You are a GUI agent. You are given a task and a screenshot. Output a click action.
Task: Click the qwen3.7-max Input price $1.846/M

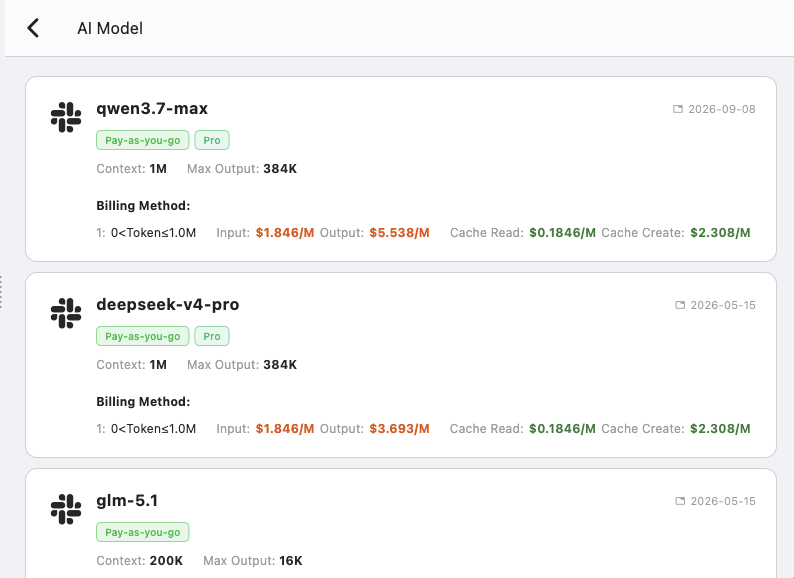(x=285, y=233)
